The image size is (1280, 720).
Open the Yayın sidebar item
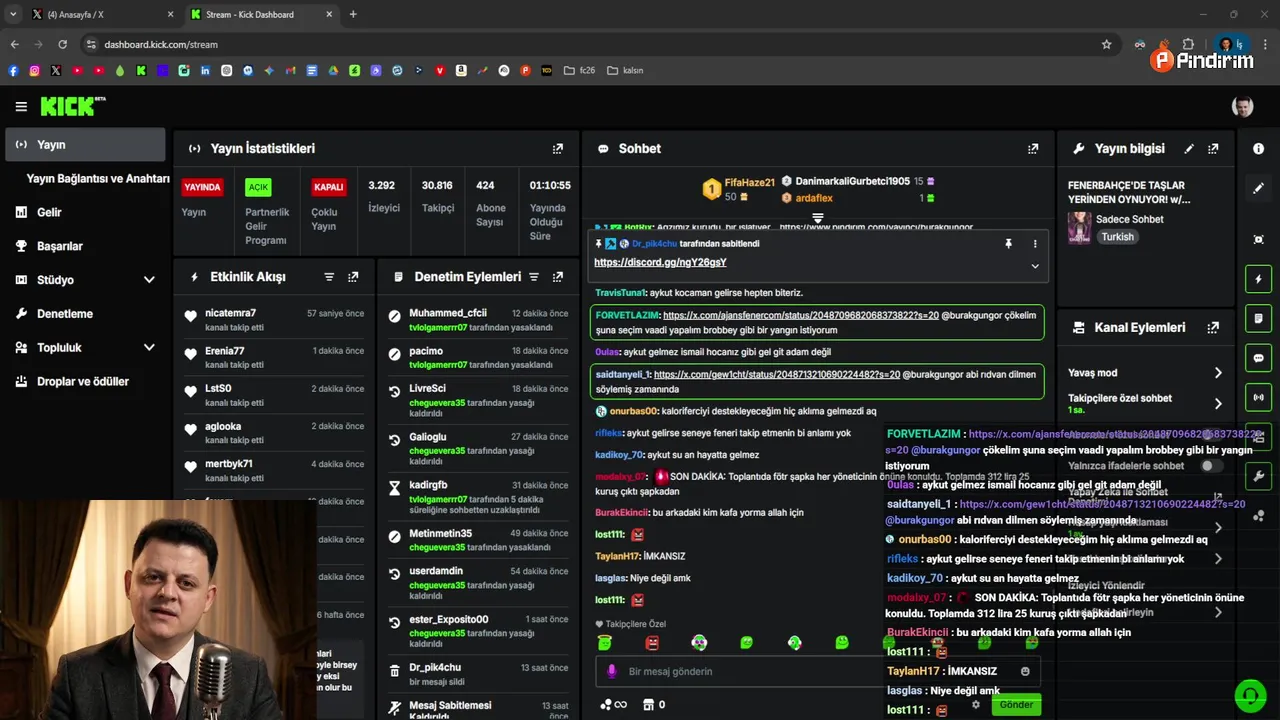click(85, 144)
